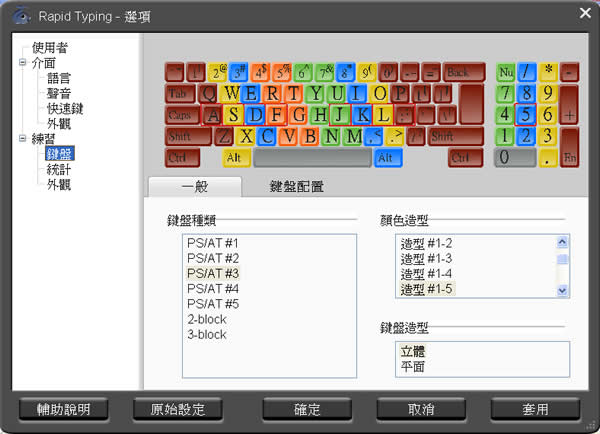Choose keyboard type PS/AT #1
600x434 pixels.
213,243
